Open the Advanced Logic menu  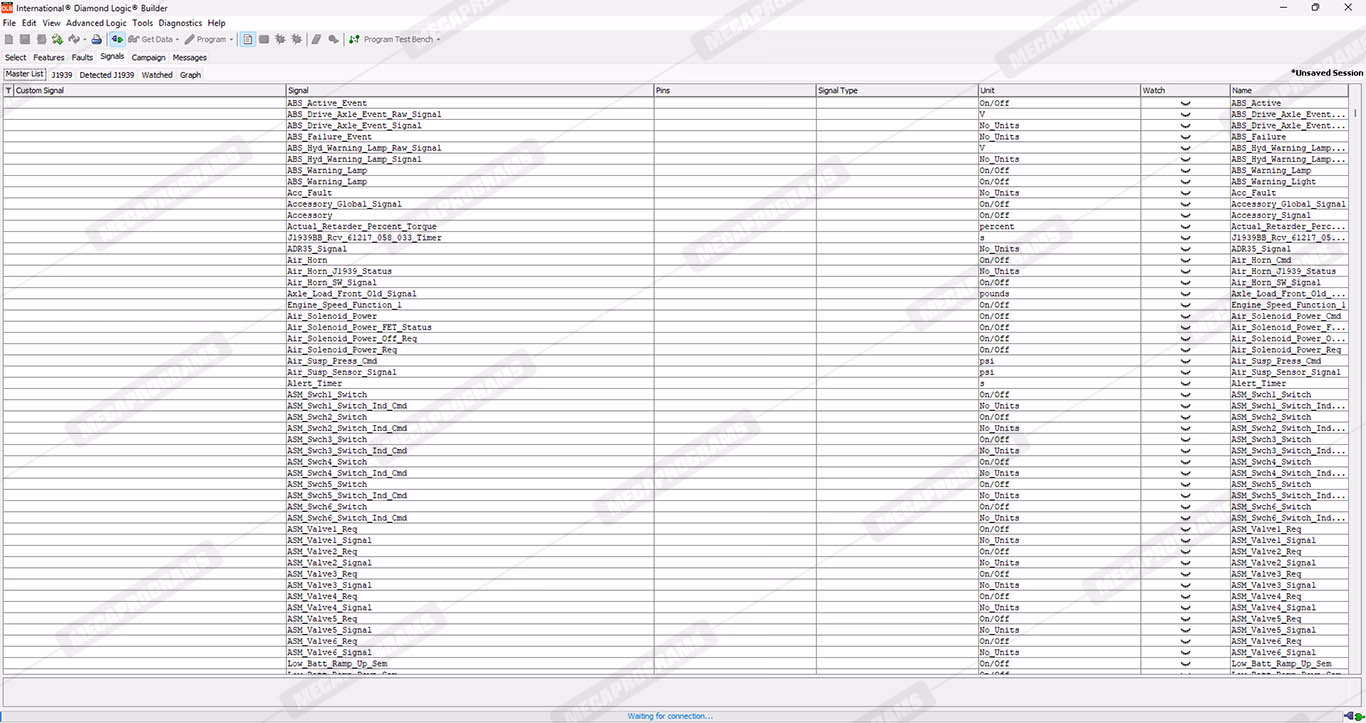click(96, 23)
